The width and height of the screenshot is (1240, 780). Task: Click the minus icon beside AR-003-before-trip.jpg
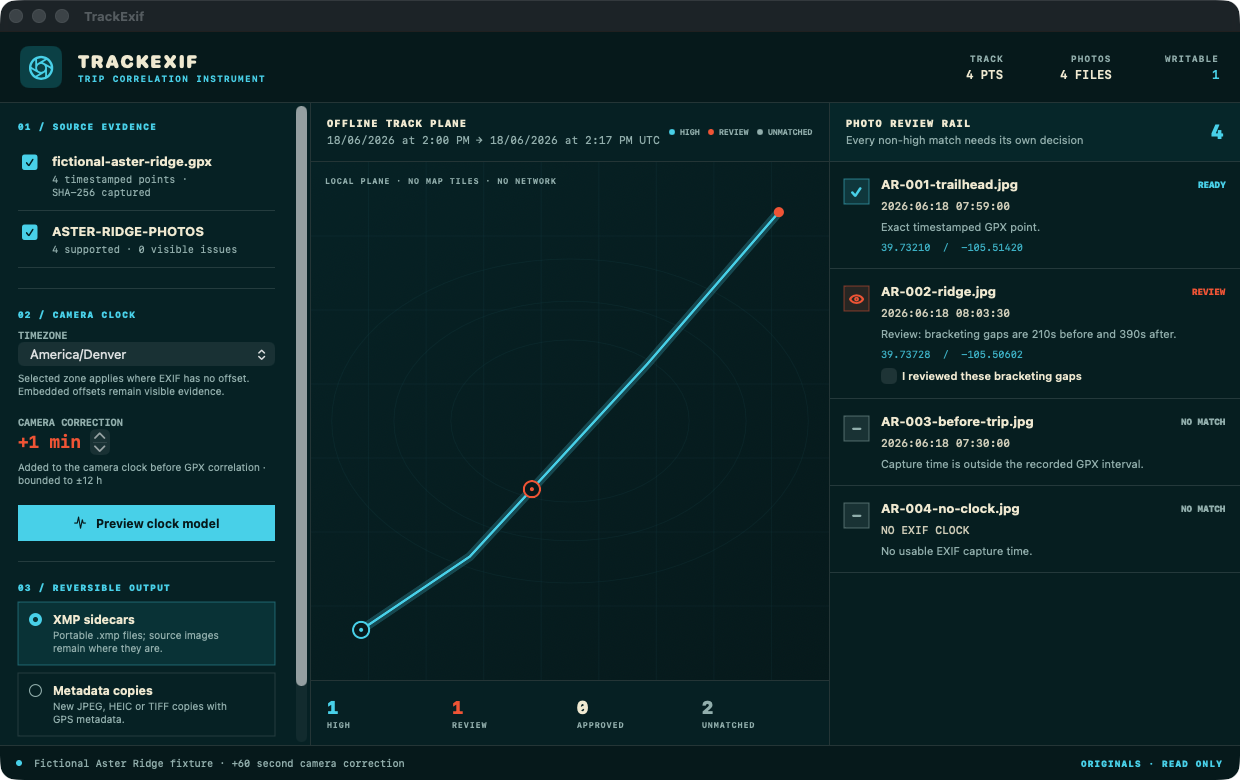(x=856, y=428)
